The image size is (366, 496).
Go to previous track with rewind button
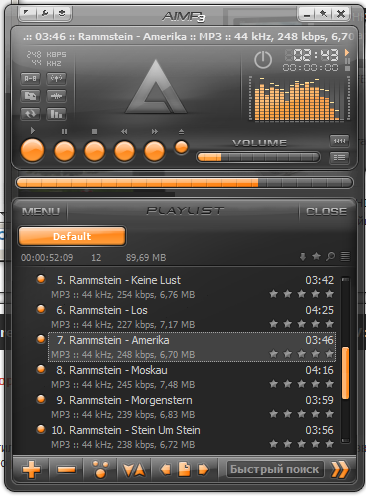[124, 151]
